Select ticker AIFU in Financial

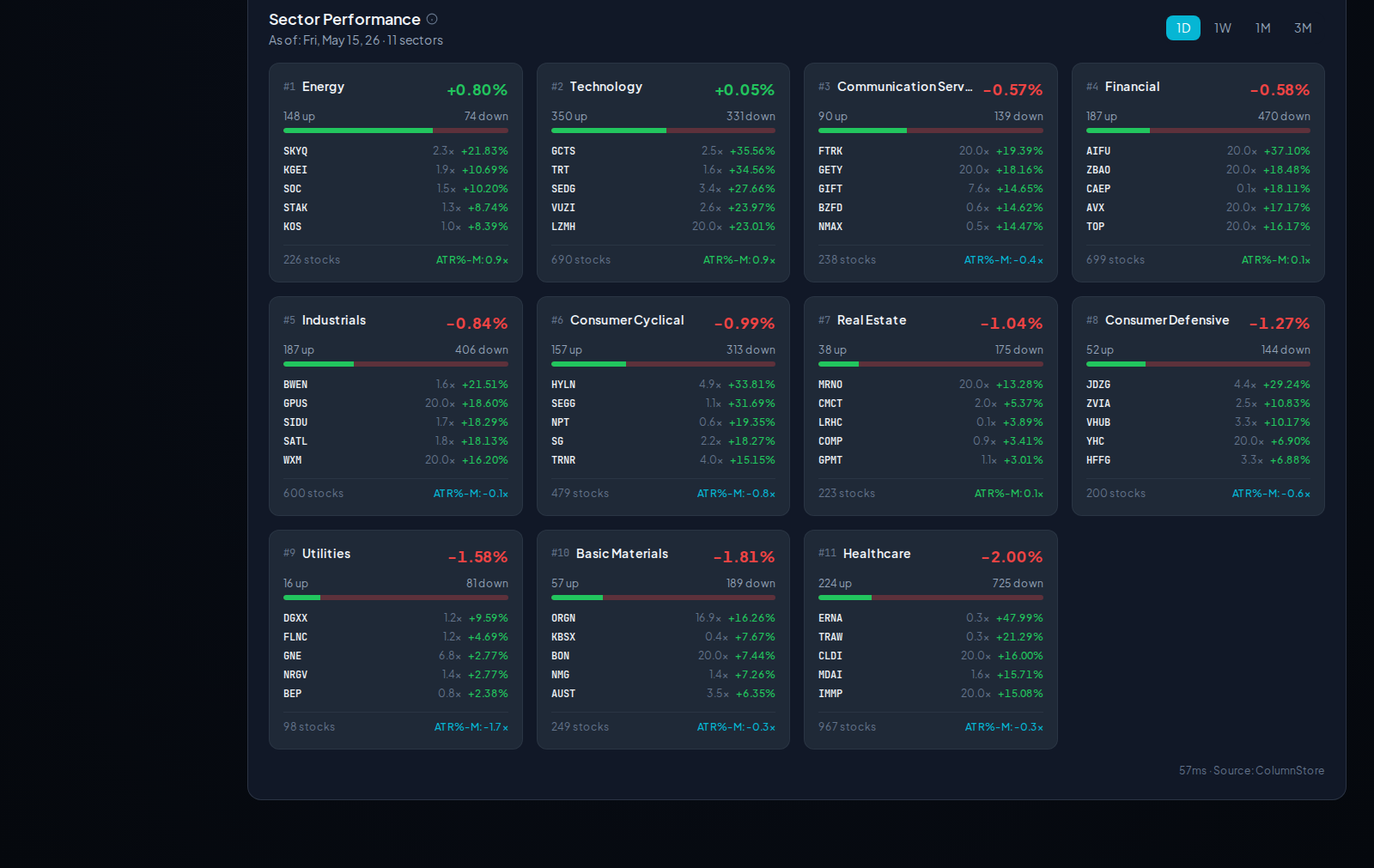[x=1098, y=151]
